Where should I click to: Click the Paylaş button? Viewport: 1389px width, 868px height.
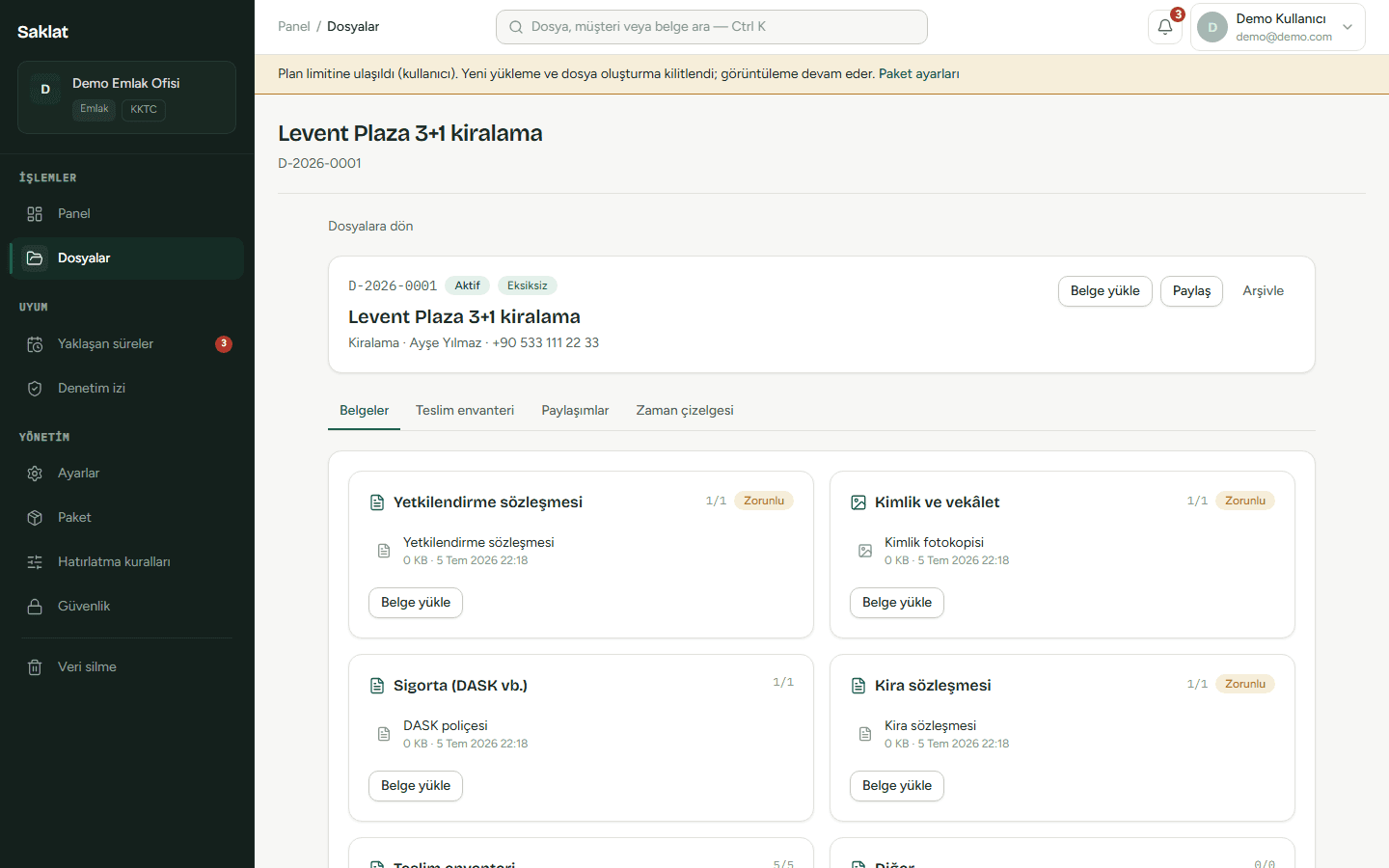(x=1191, y=291)
